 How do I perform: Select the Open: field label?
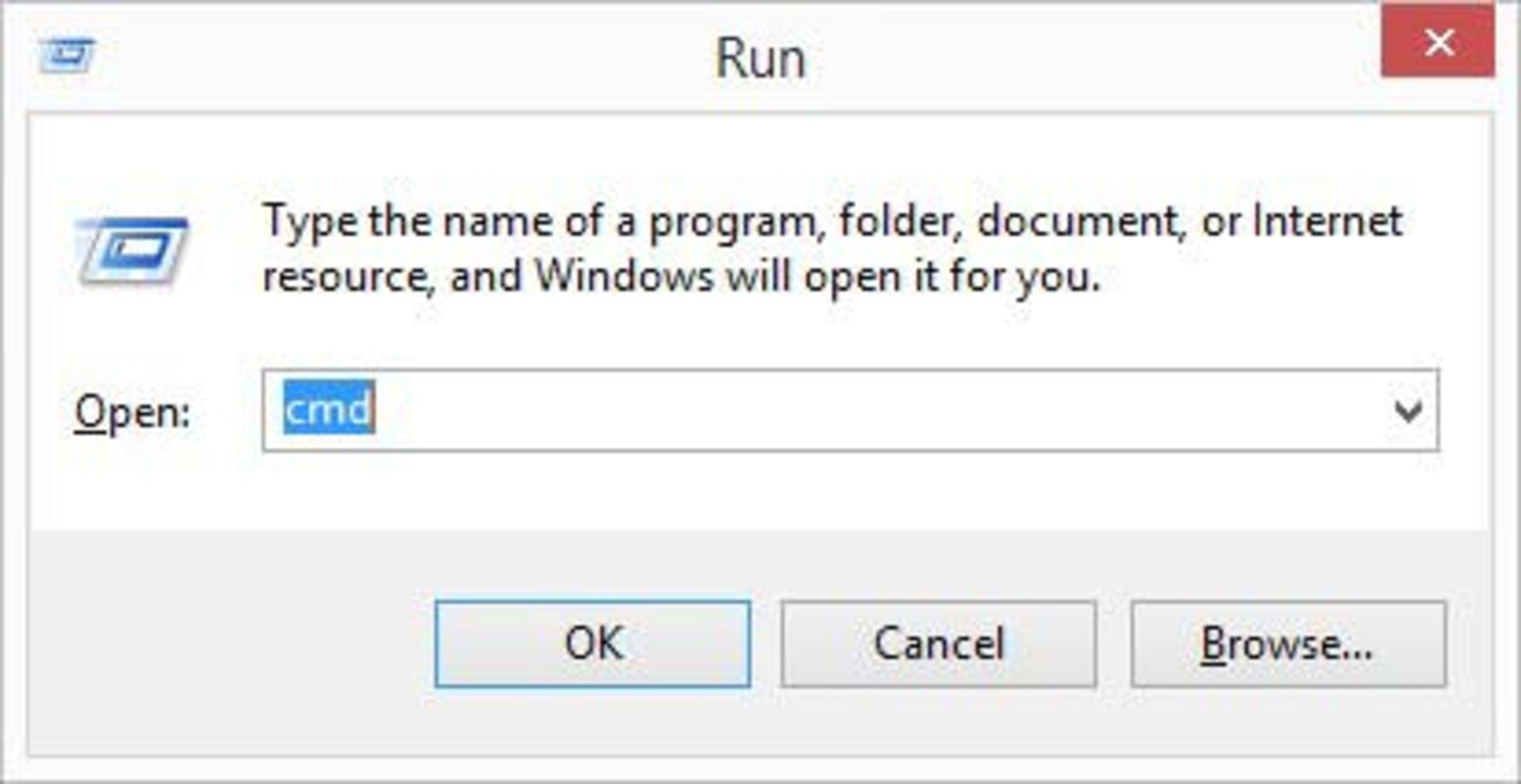click(x=132, y=413)
